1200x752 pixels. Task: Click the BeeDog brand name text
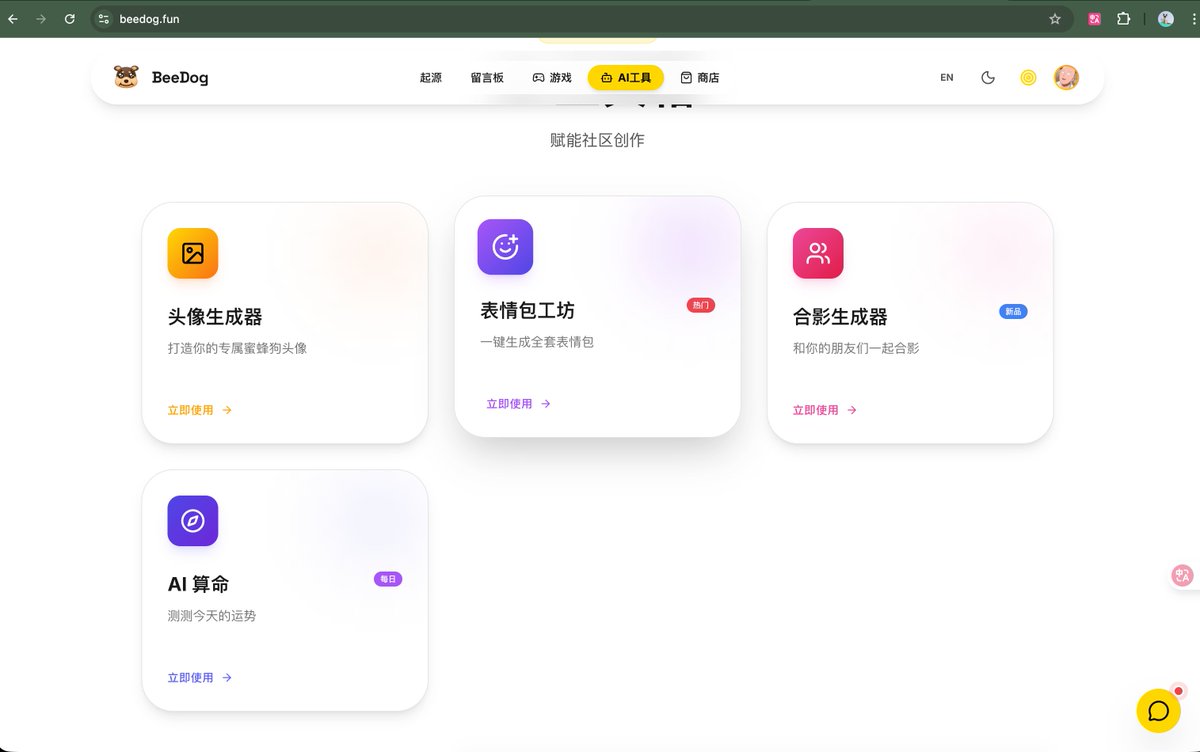tap(180, 78)
